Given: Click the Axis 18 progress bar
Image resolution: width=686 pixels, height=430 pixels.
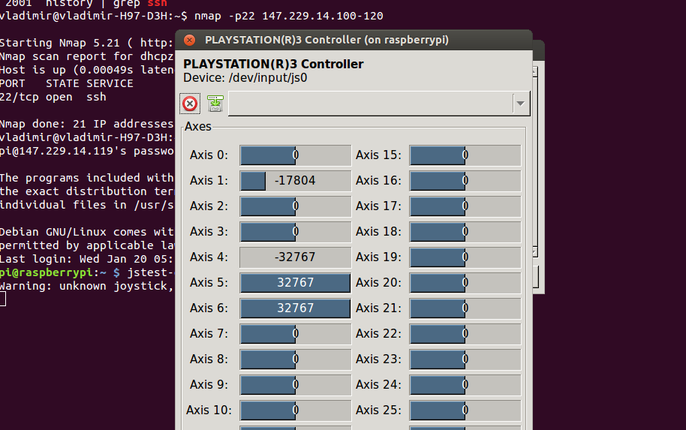Looking at the screenshot, I should click(465, 231).
